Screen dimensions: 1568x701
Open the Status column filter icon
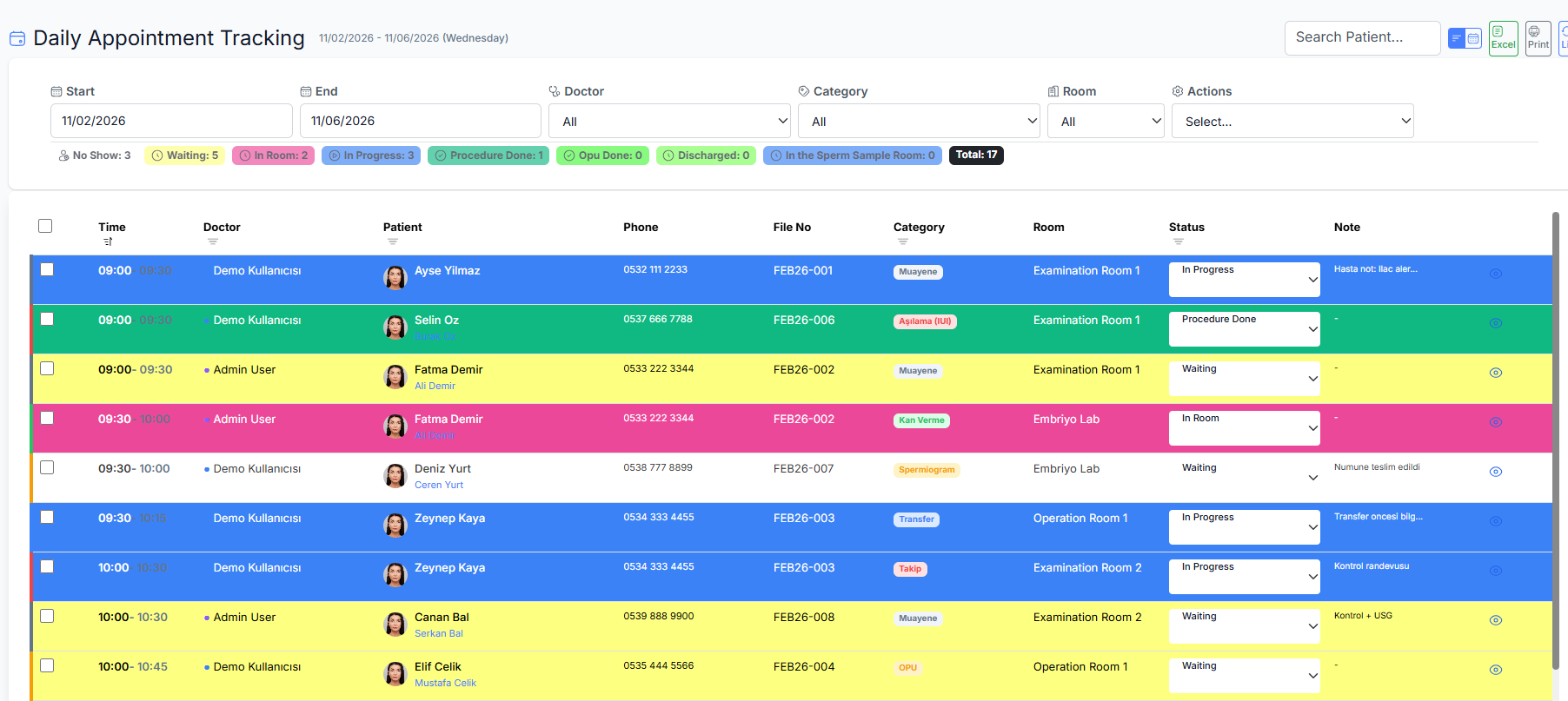click(x=1178, y=241)
